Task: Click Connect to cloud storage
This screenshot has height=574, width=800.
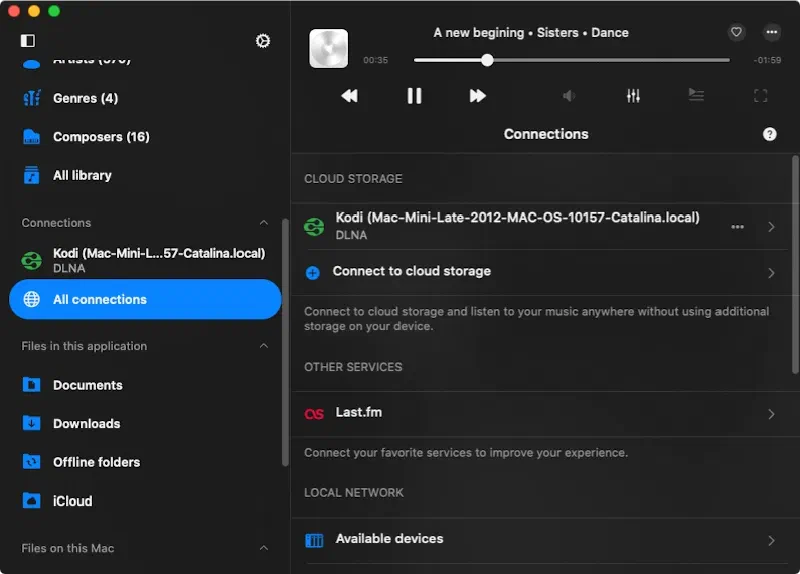Action: click(411, 271)
